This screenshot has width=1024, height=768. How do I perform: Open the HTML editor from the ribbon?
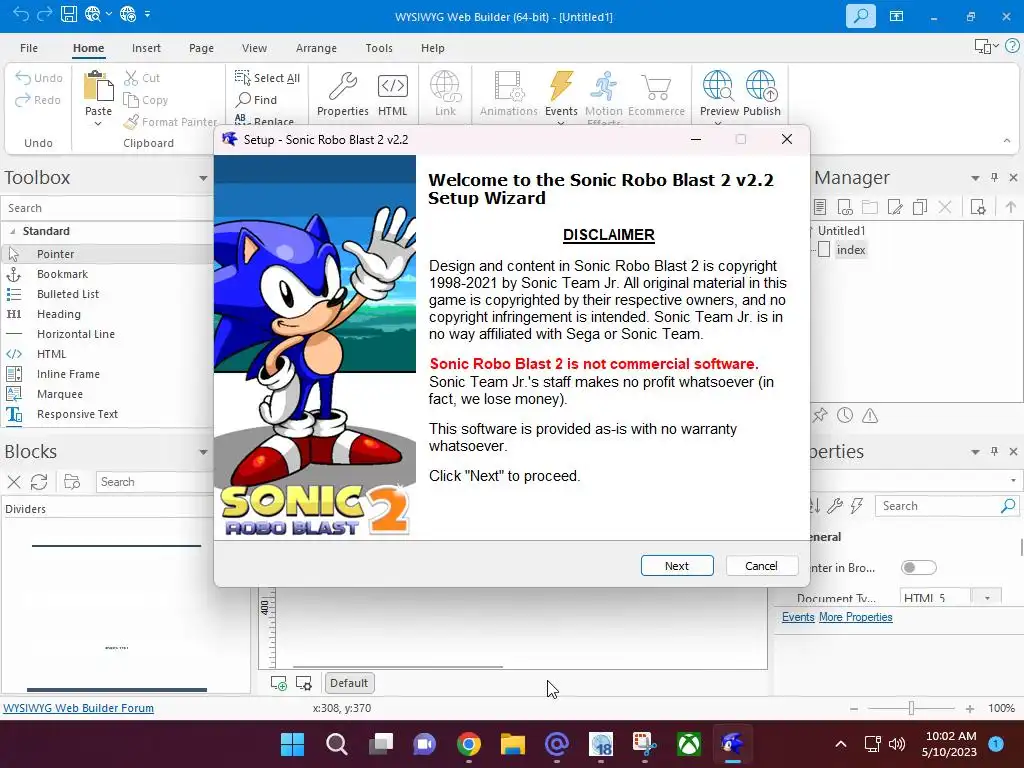click(392, 94)
